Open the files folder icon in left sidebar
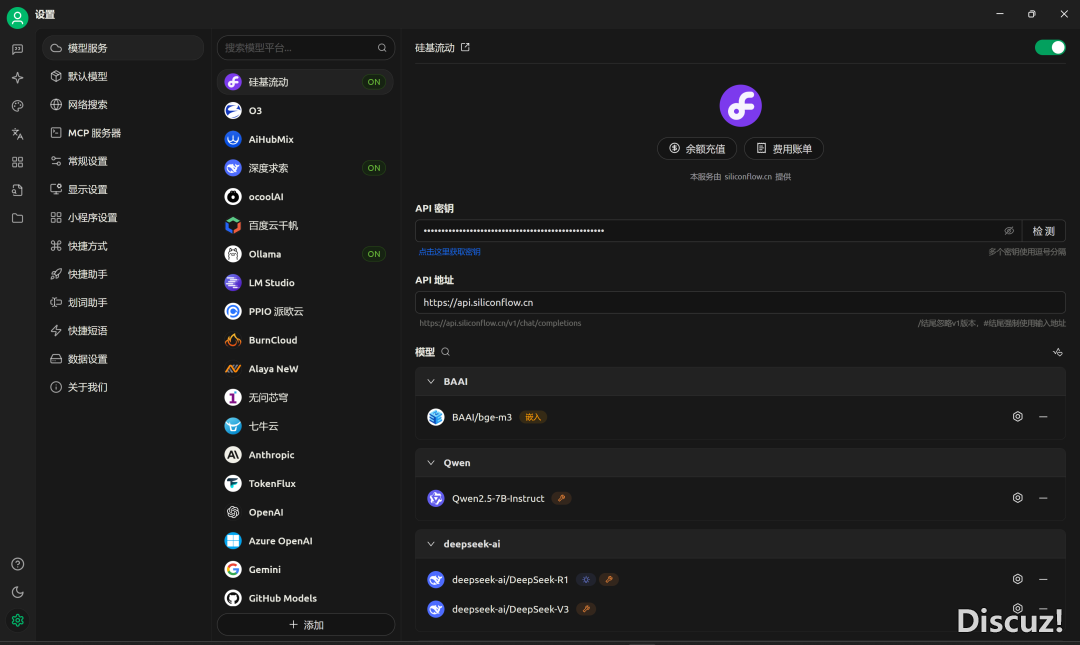This screenshot has height=645, width=1080. tap(17, 218)
